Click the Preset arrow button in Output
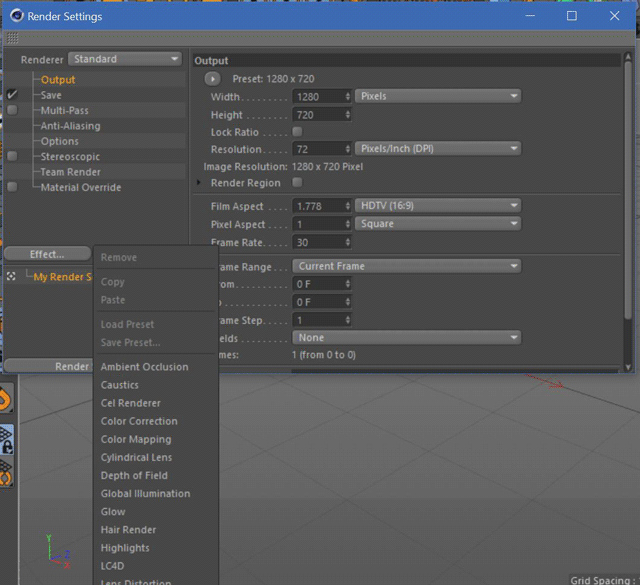Screen dimensions: 640x585 pos(212,78)
